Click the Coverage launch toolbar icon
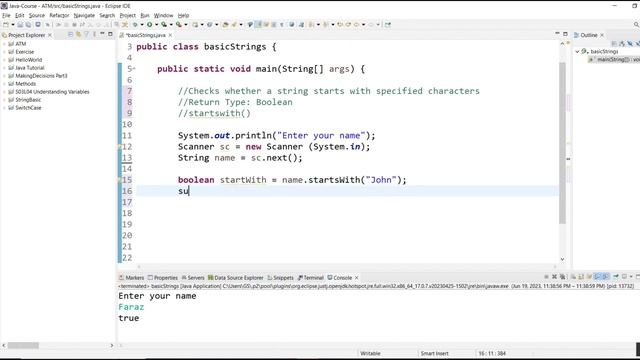Image resolution: width=640 pixels, height=360 pixels. [x=164, y=24]
